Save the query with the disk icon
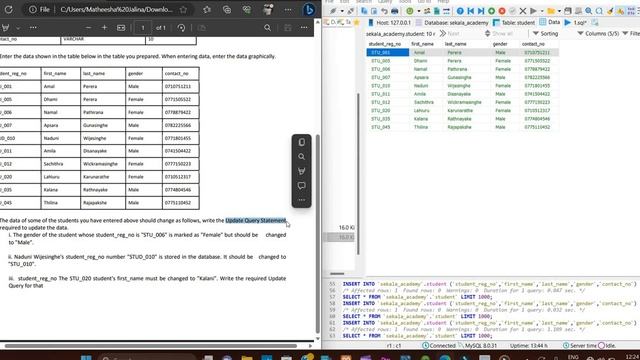Viewport: 640px width, 360px height. click(x=568, y=11)
